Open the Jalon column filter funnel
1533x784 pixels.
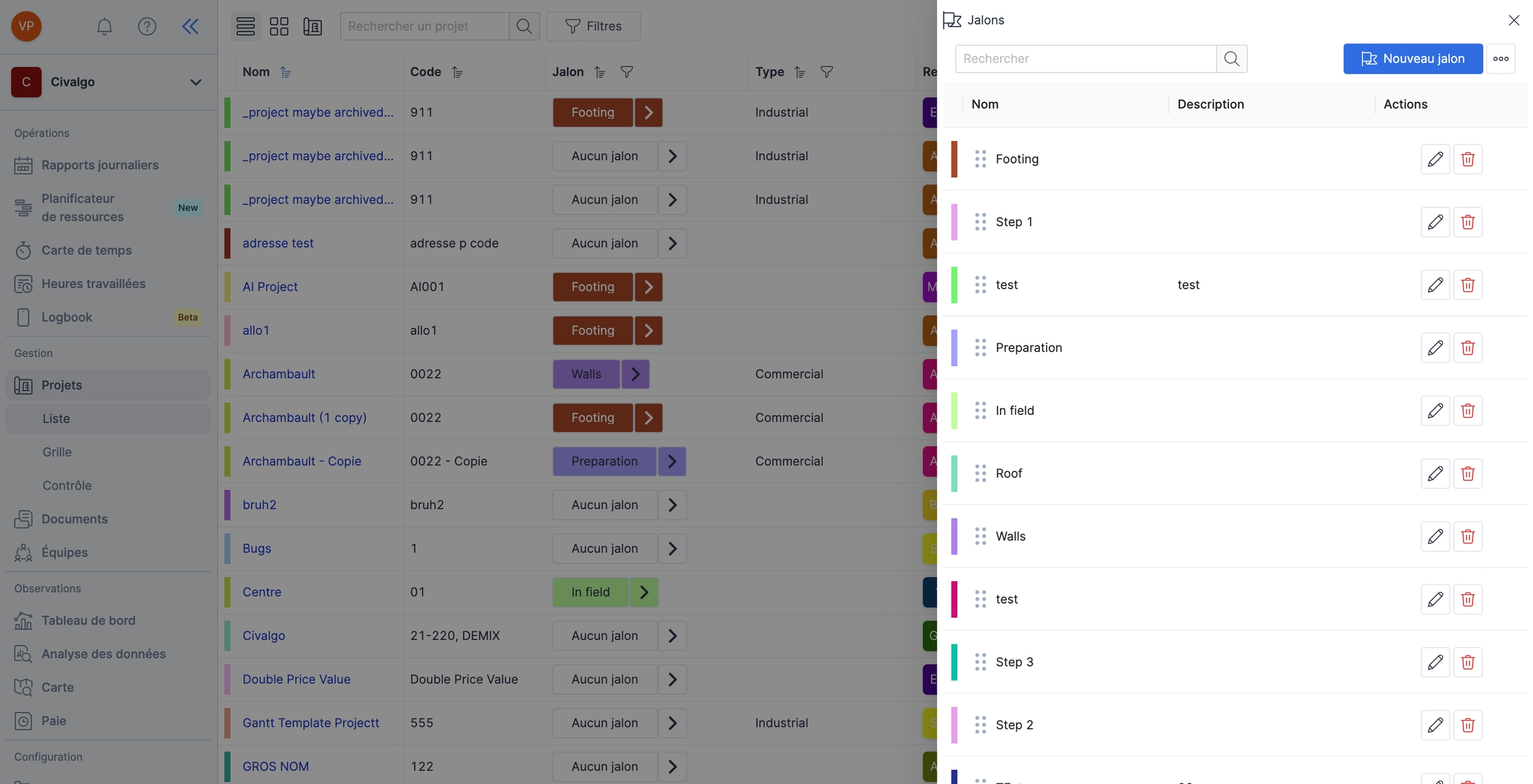pyautogui.click(x=627, y=72)
